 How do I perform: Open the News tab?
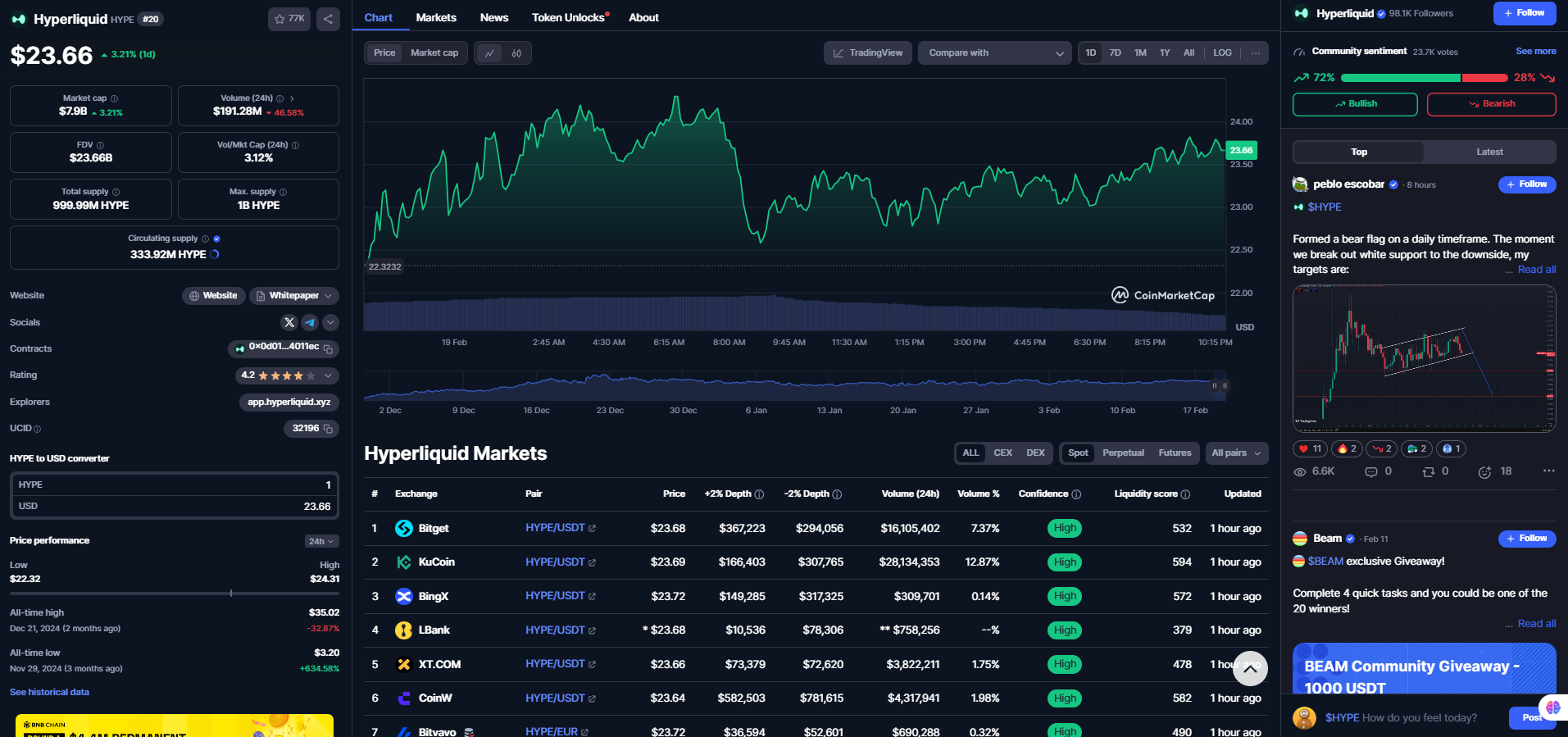click(x=494, y=17)
